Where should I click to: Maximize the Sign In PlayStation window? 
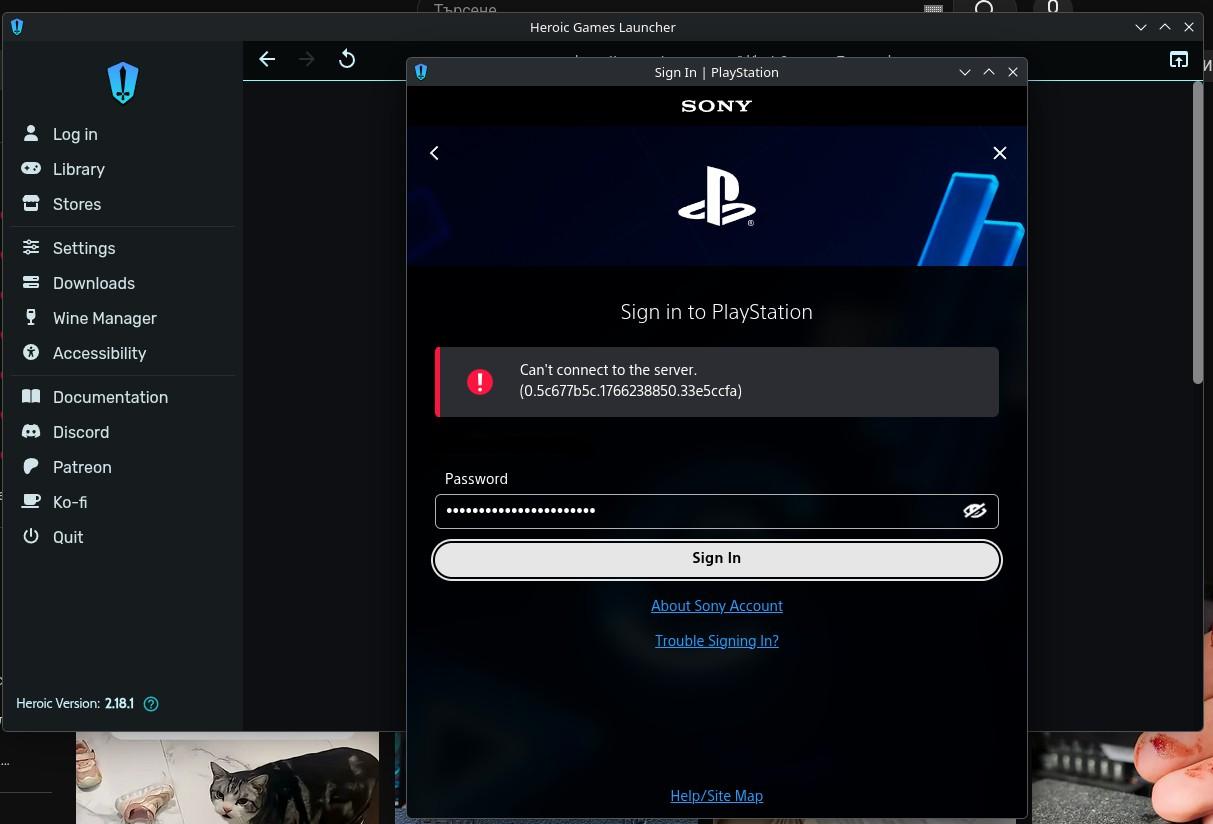[x=989, y=72]
